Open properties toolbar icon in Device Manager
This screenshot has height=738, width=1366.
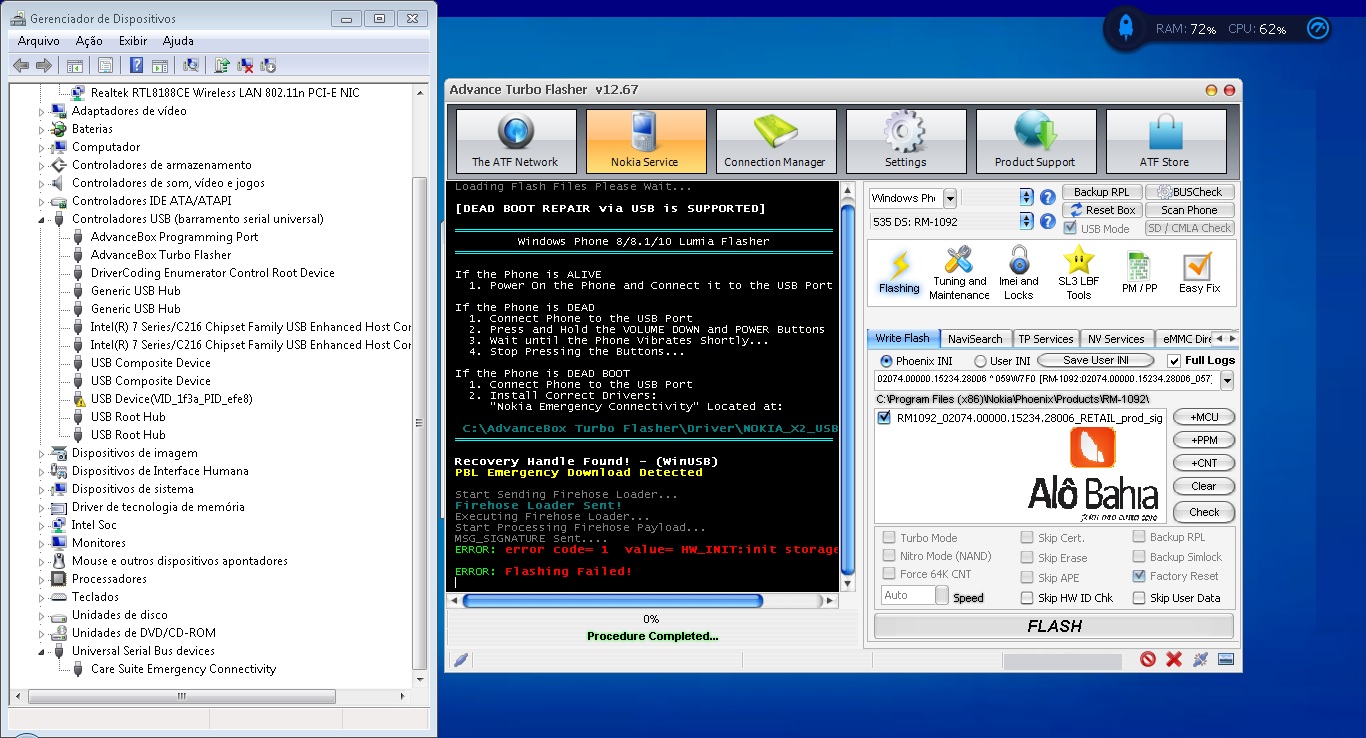click(105, 66)
